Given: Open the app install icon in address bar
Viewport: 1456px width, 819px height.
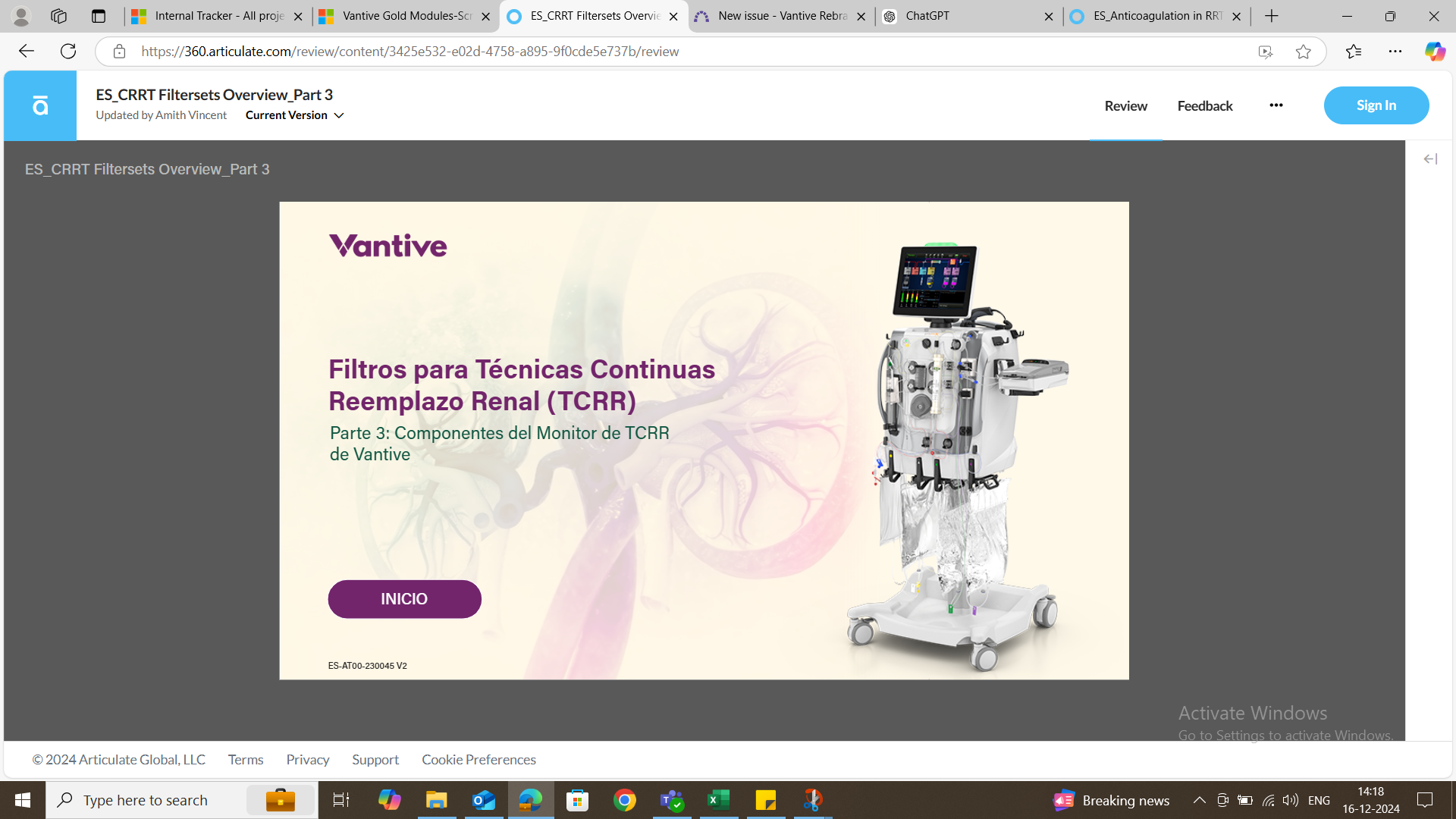Looking at the screenshot, I should [1266, 52].
